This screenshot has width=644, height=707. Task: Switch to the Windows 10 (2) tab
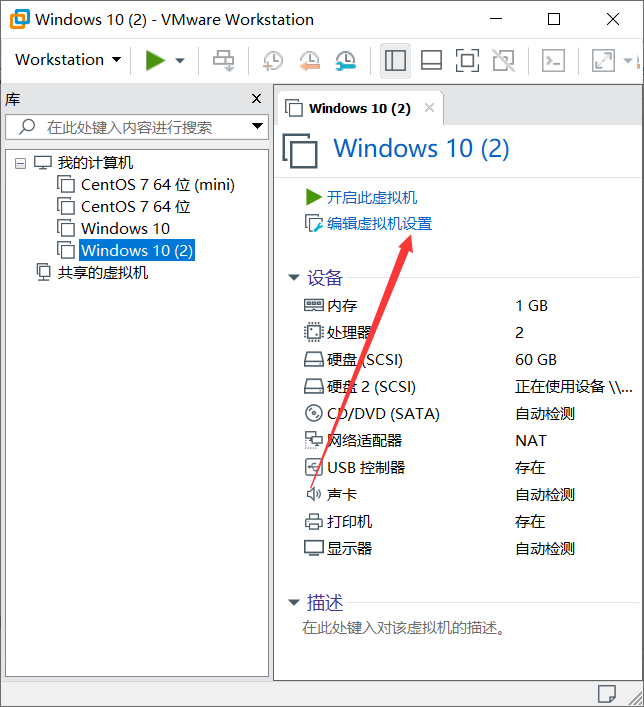pyautogui.click(x=359, y=109)
